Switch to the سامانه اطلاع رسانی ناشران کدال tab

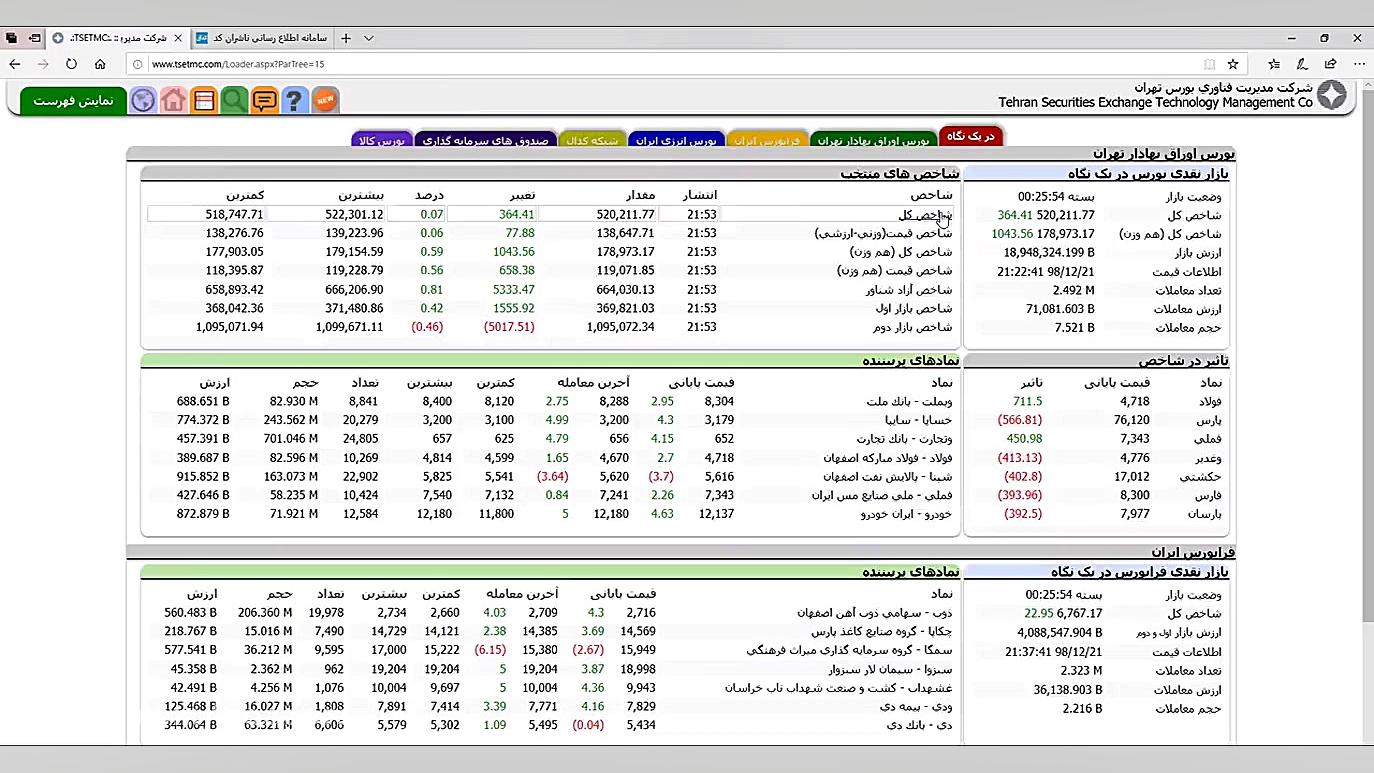tap(262, 38)
